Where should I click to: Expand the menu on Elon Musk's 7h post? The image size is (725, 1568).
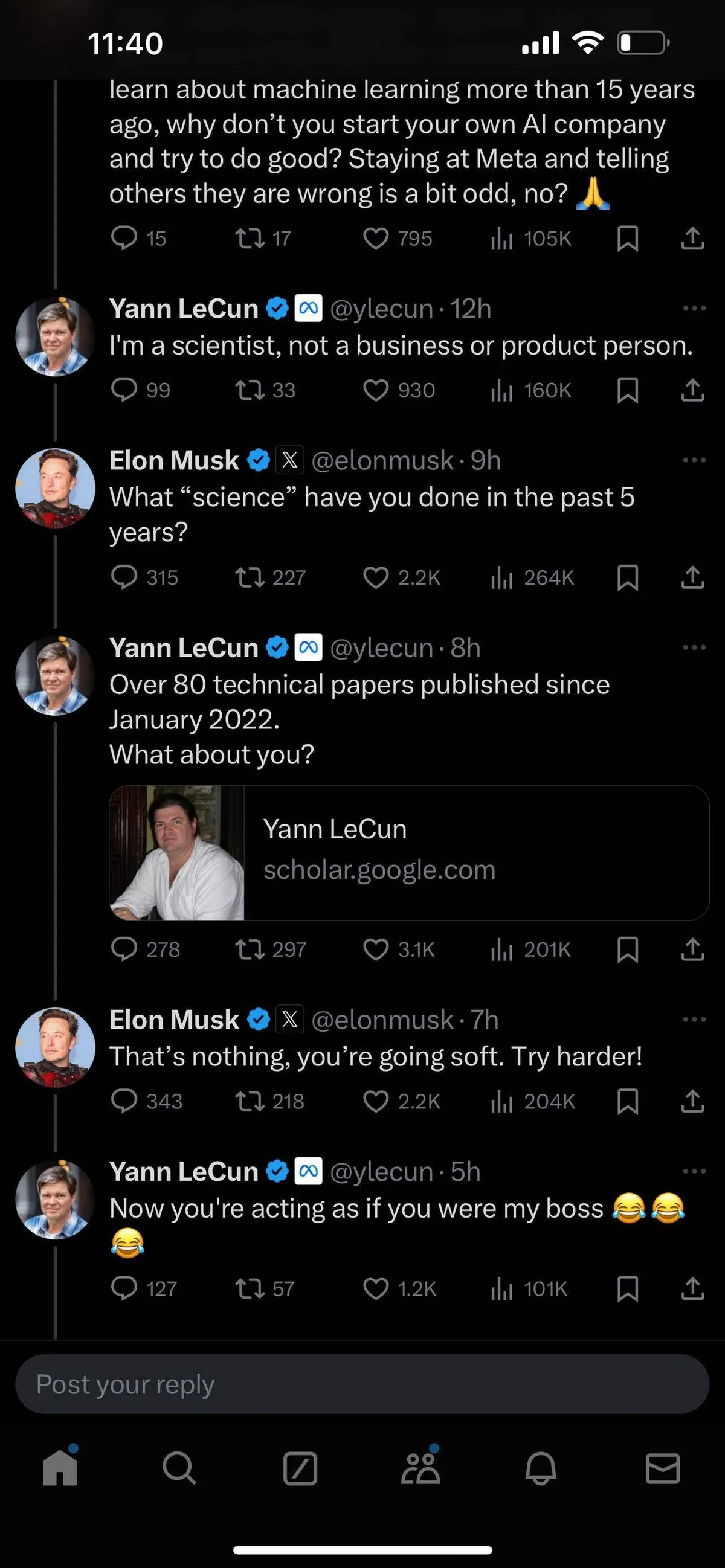point(694,1020)
